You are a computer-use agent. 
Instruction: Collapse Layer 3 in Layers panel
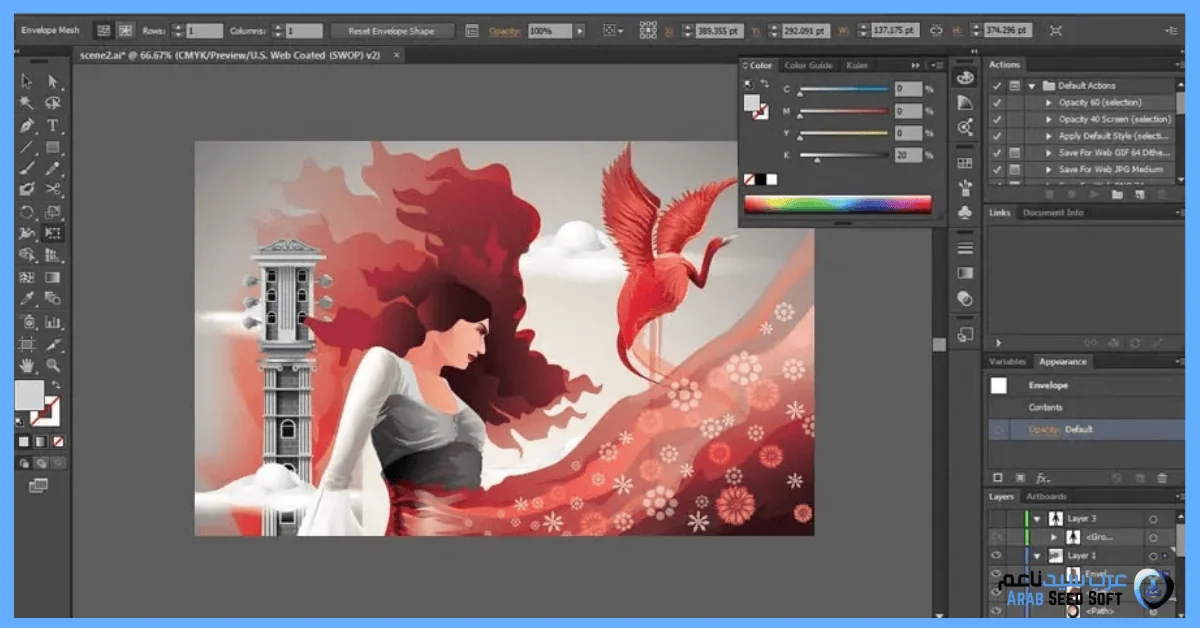(1037, 519)
